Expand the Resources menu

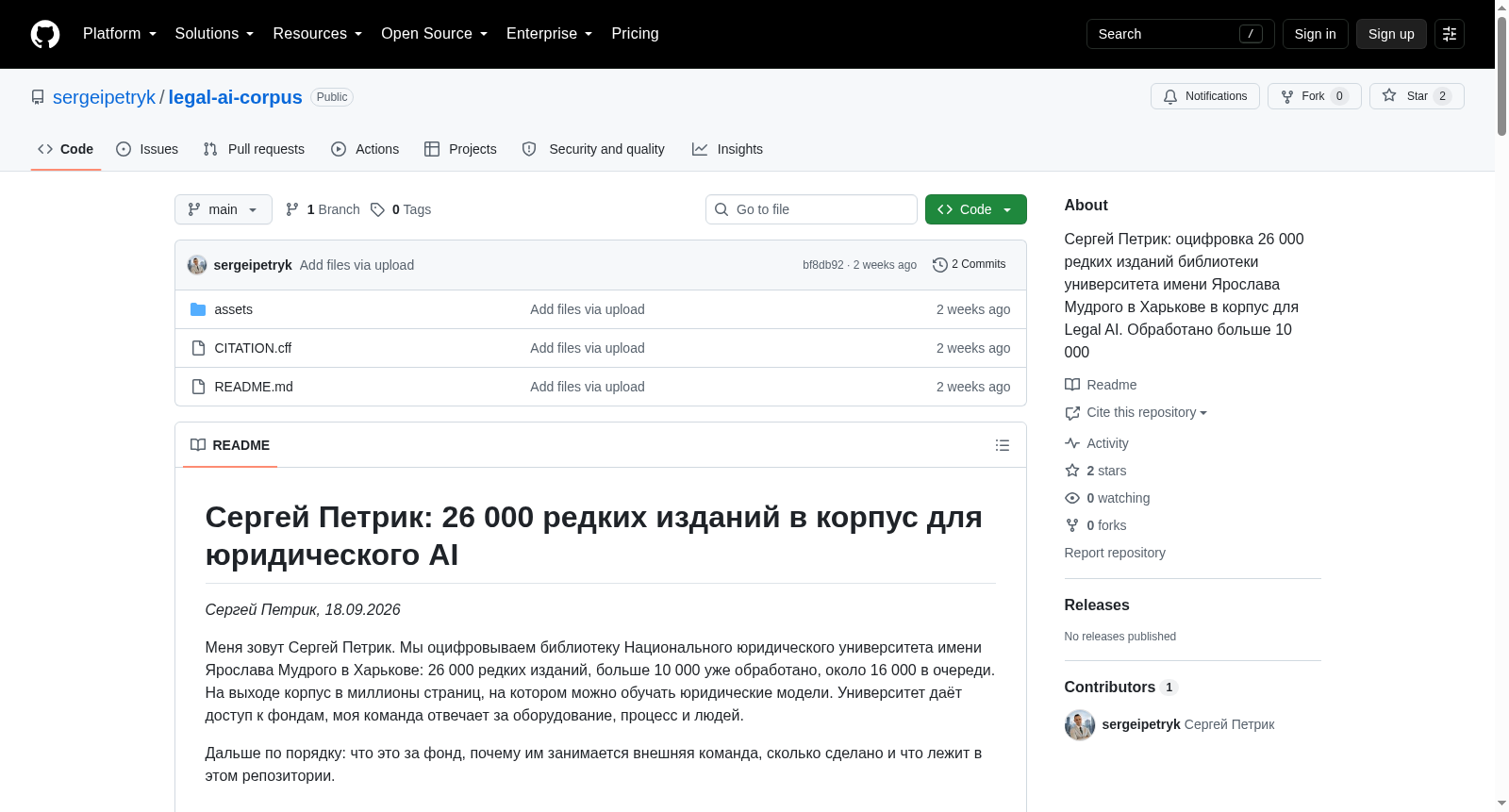(317, 34)
